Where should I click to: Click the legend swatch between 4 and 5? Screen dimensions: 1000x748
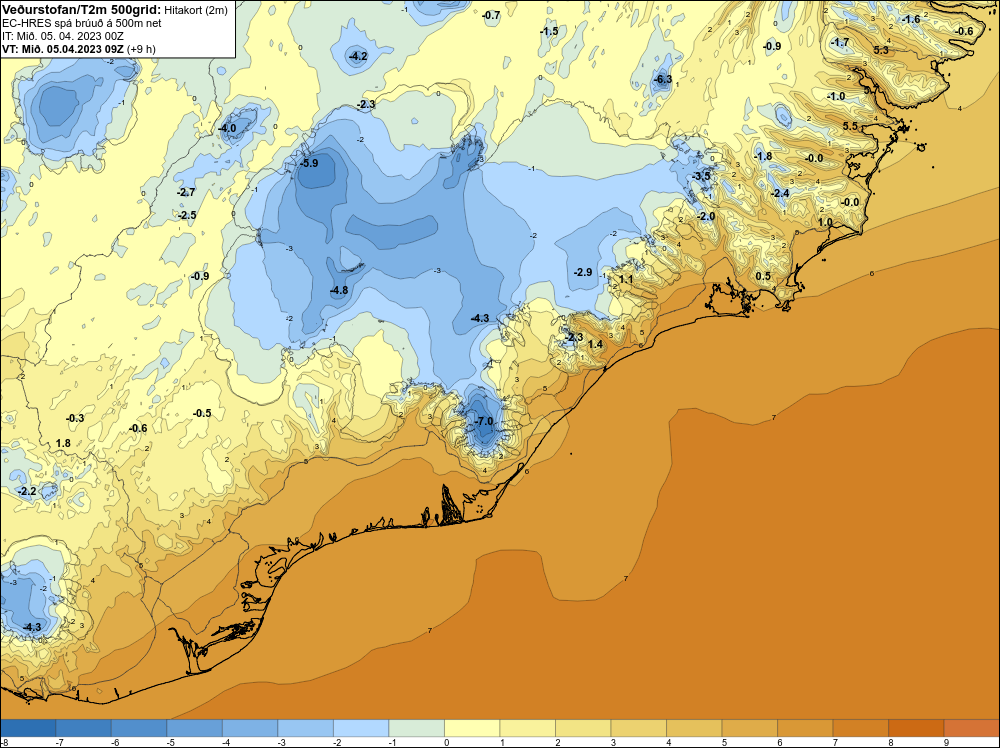(x=694, y=728)
